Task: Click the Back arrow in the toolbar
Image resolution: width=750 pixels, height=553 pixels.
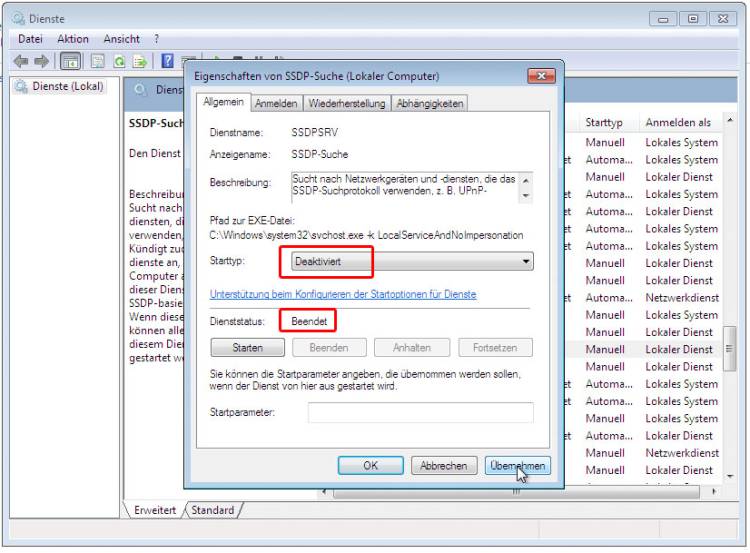Action: [20, 61]
